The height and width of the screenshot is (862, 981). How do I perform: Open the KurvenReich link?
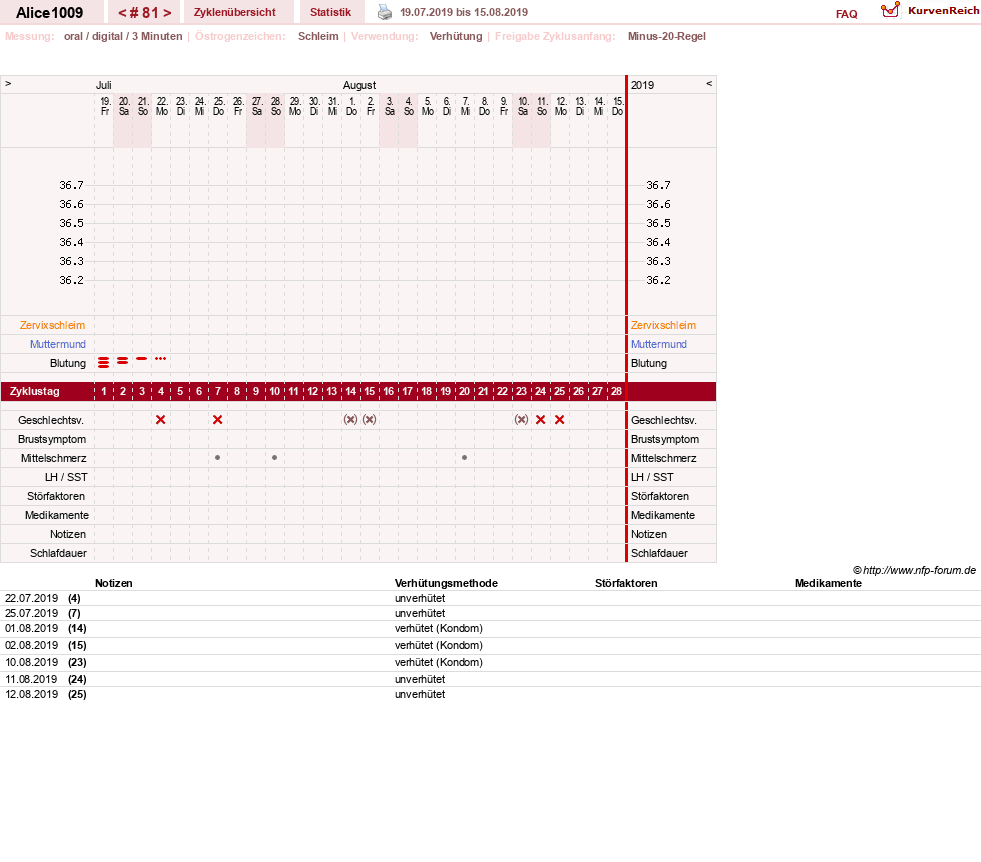coord(943,11)
